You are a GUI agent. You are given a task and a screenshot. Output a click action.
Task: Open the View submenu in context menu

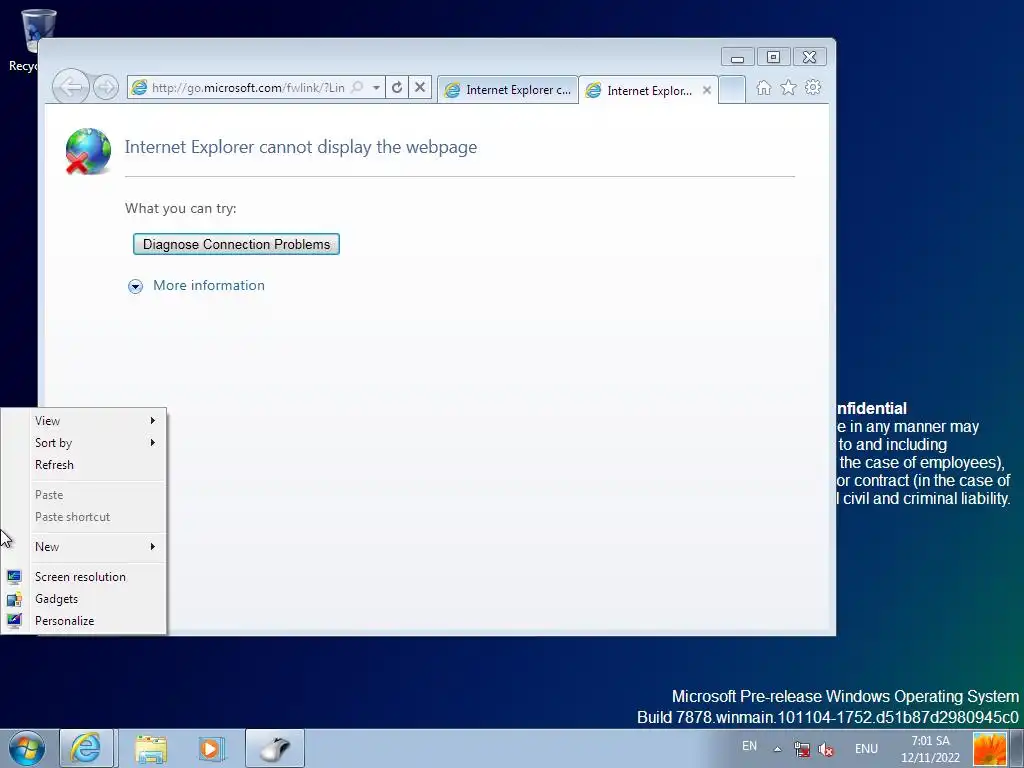tap(96, 421)
